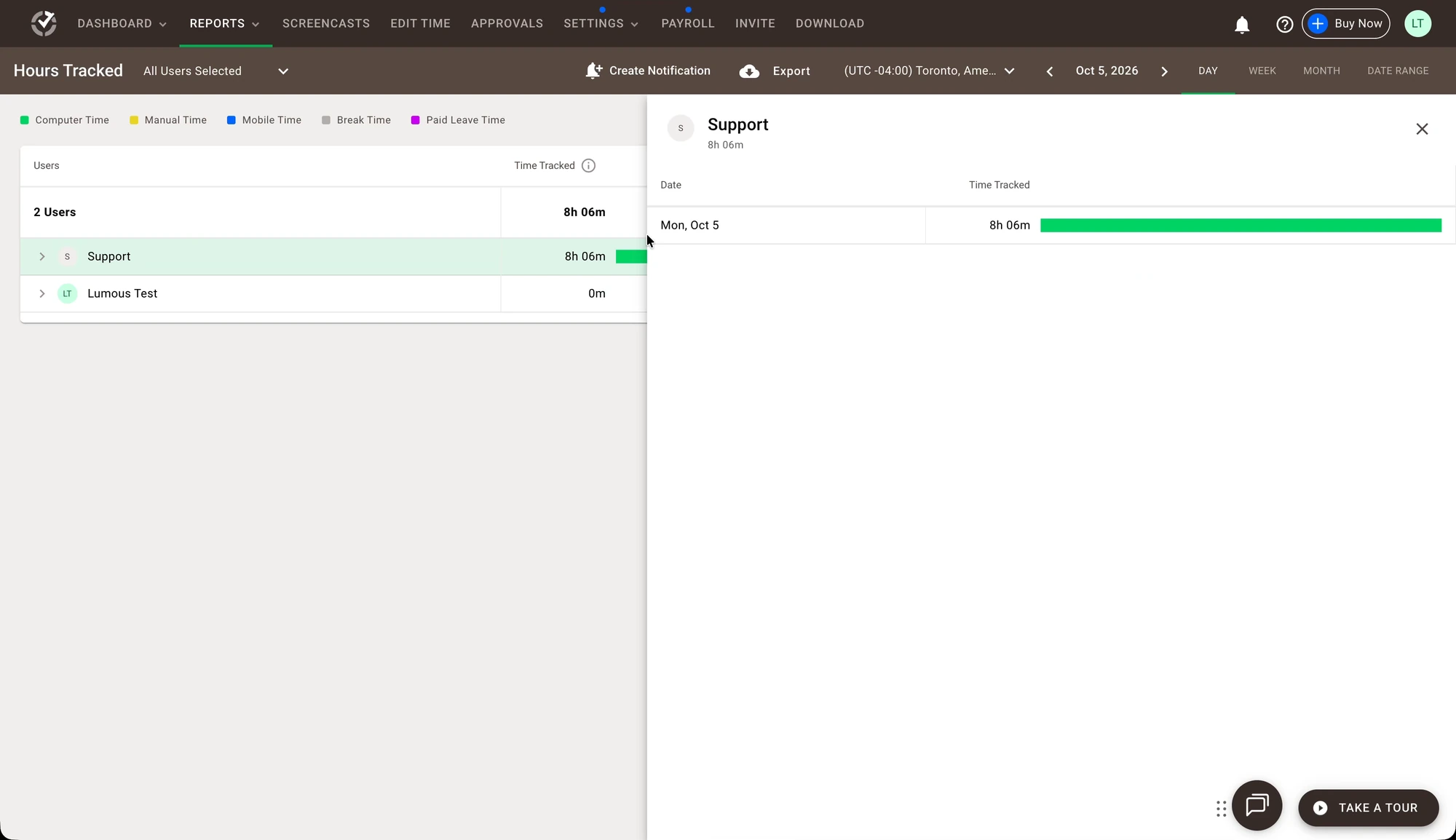Viewport: 1456px width, 840px height.
Task: Open the Payroll menu item
Action: point(688,23)
